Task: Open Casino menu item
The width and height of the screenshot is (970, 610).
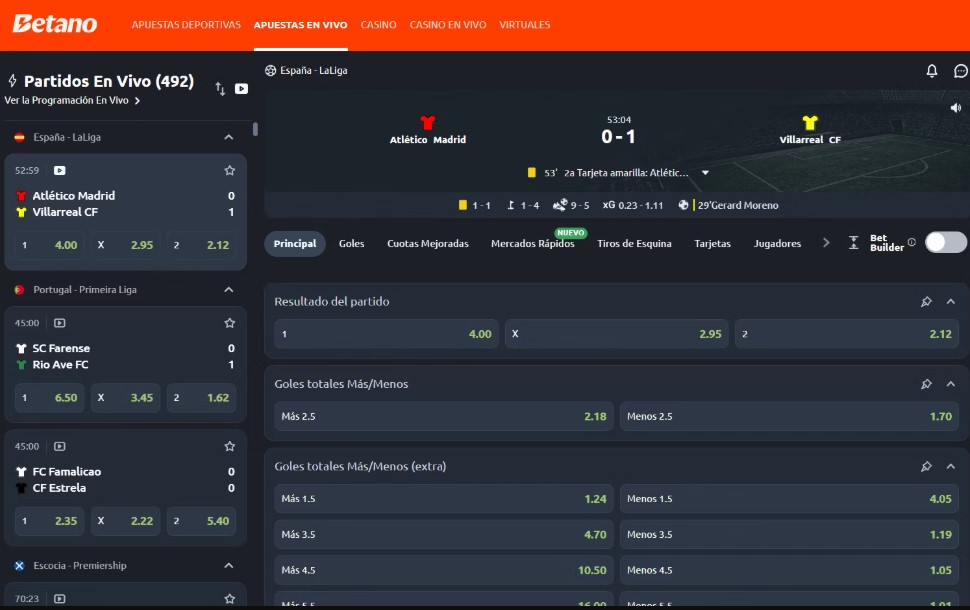Action: tap(378, 25)
